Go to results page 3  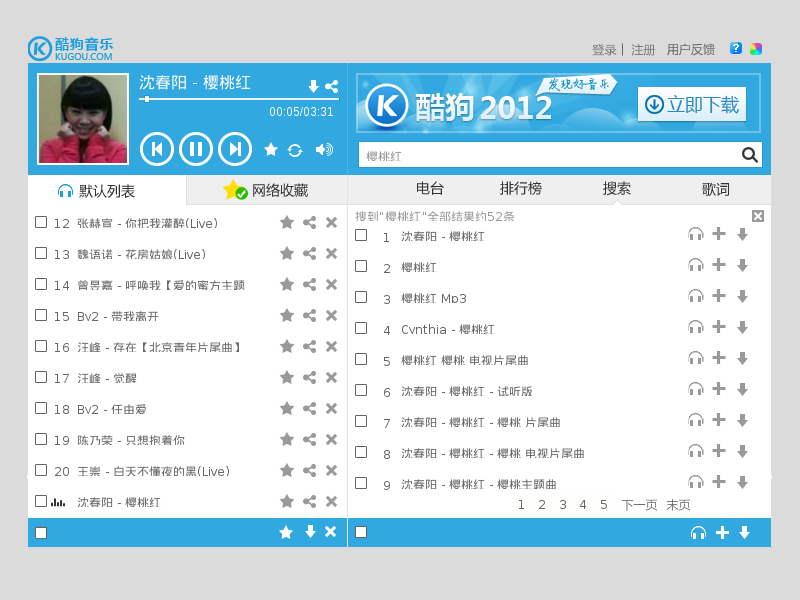(563, 505)
